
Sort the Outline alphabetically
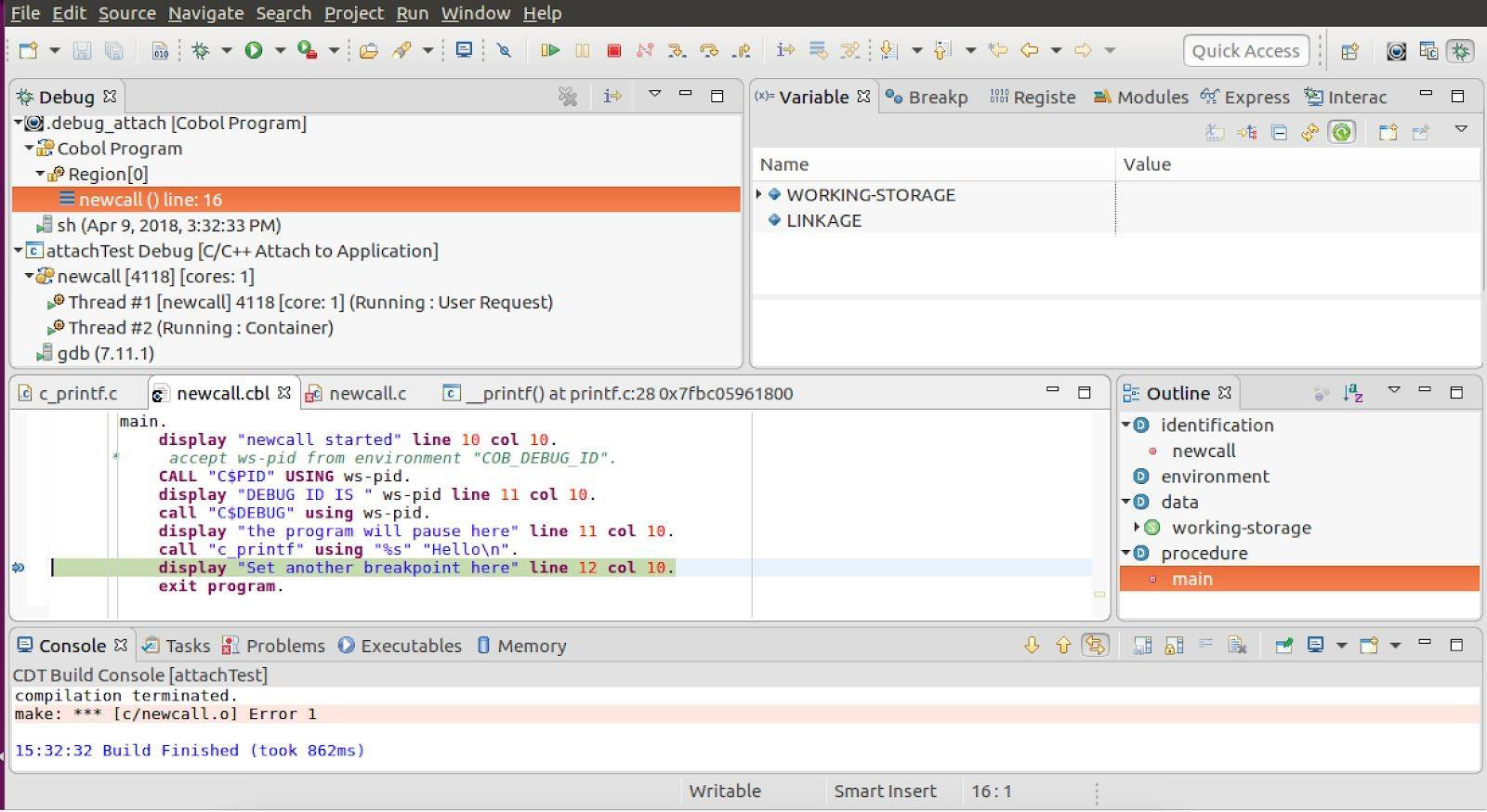coord(1352,394)
